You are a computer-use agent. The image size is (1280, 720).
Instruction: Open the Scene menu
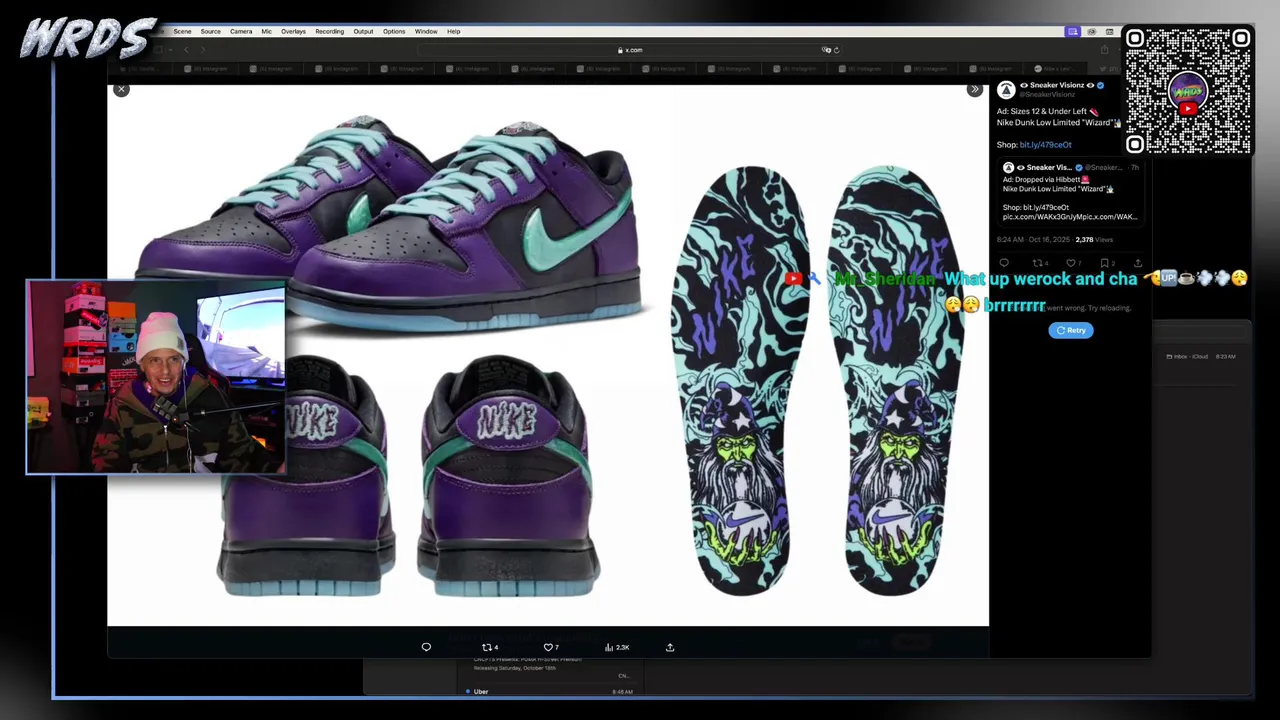[x=182, y=31]
